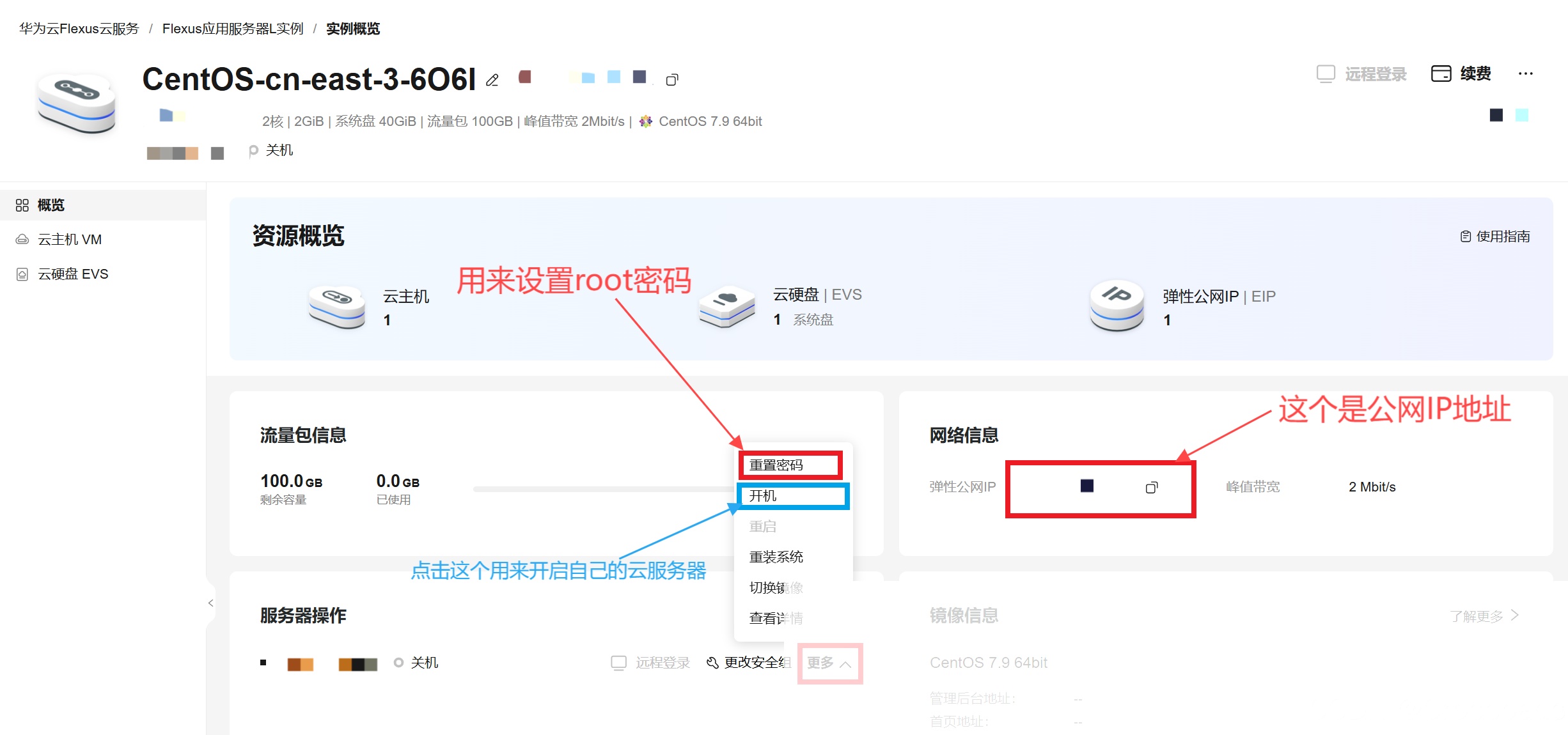Click 更改安全组 in server operations

click(x=757, y=663)
